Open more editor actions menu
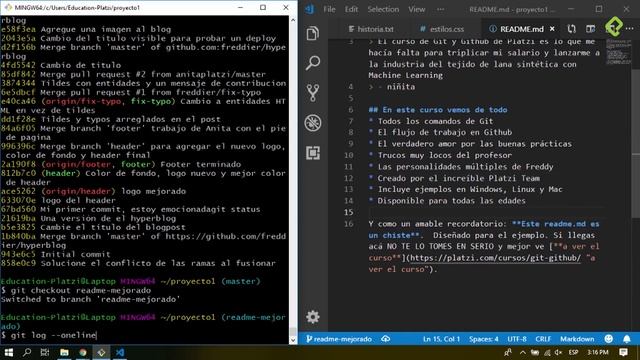Viewport: 640px width, 360px height. point(630,29)
